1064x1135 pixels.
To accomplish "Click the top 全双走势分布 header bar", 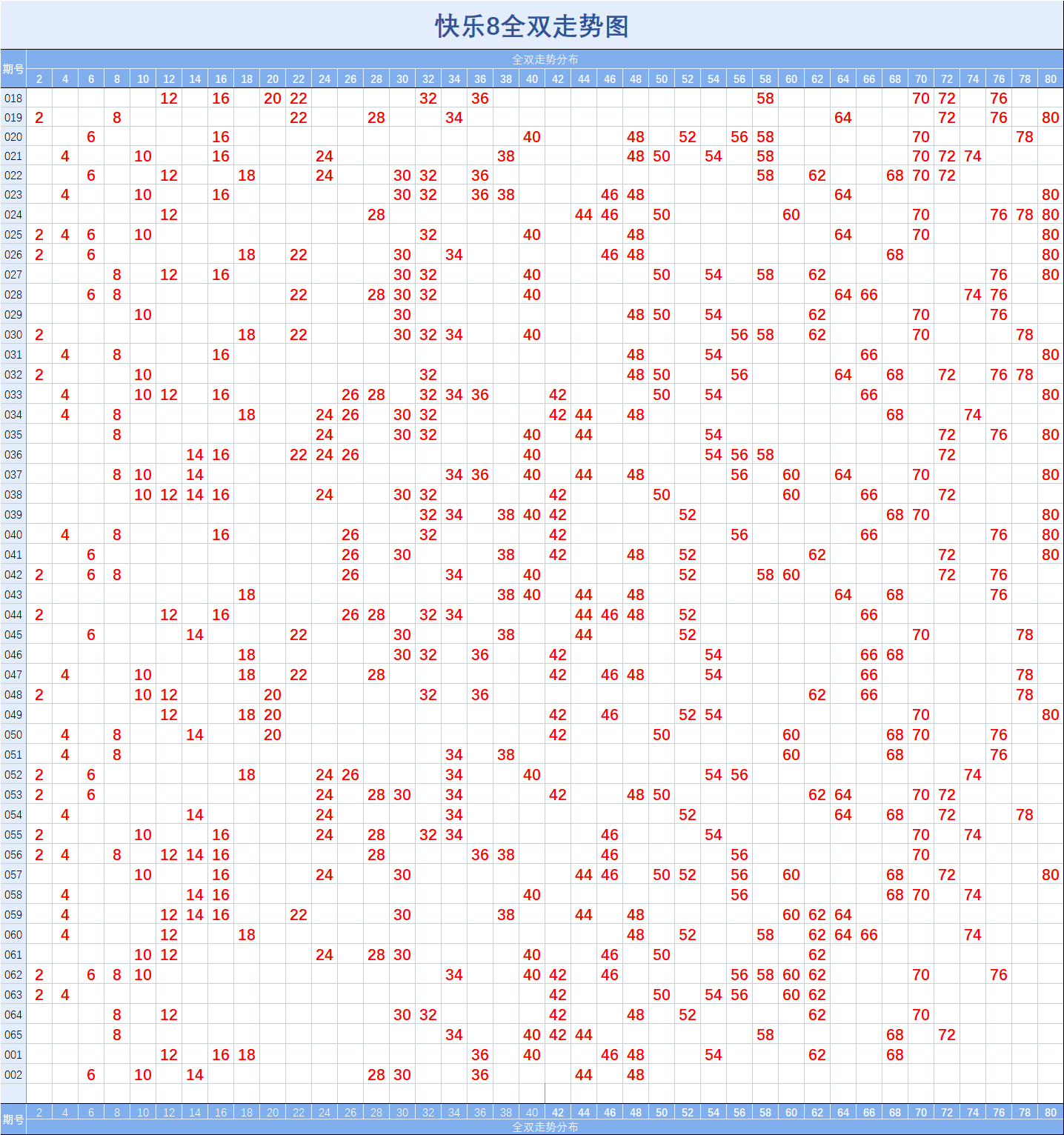I will coord(545,59).
